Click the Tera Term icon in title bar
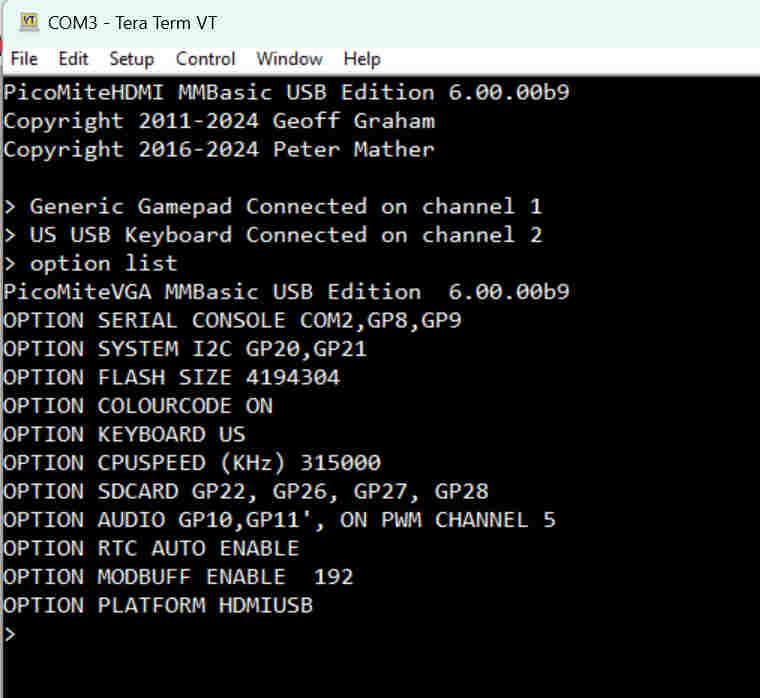Viewport: 760px width, 698px height. (x=29, y=21)
